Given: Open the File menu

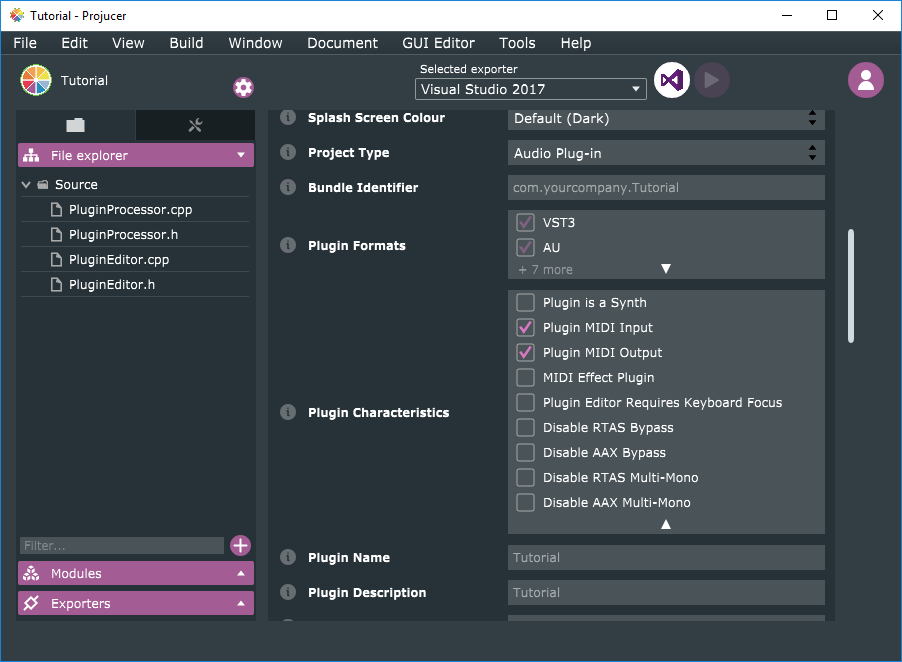Looking at the screenshot, I should [x=25, y=43].
